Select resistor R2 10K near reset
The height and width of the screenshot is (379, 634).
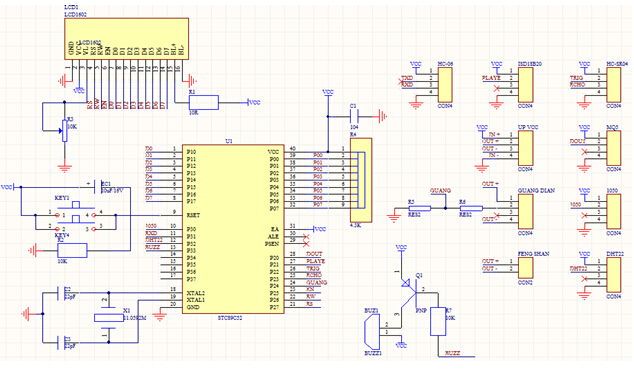pos(72,251)
